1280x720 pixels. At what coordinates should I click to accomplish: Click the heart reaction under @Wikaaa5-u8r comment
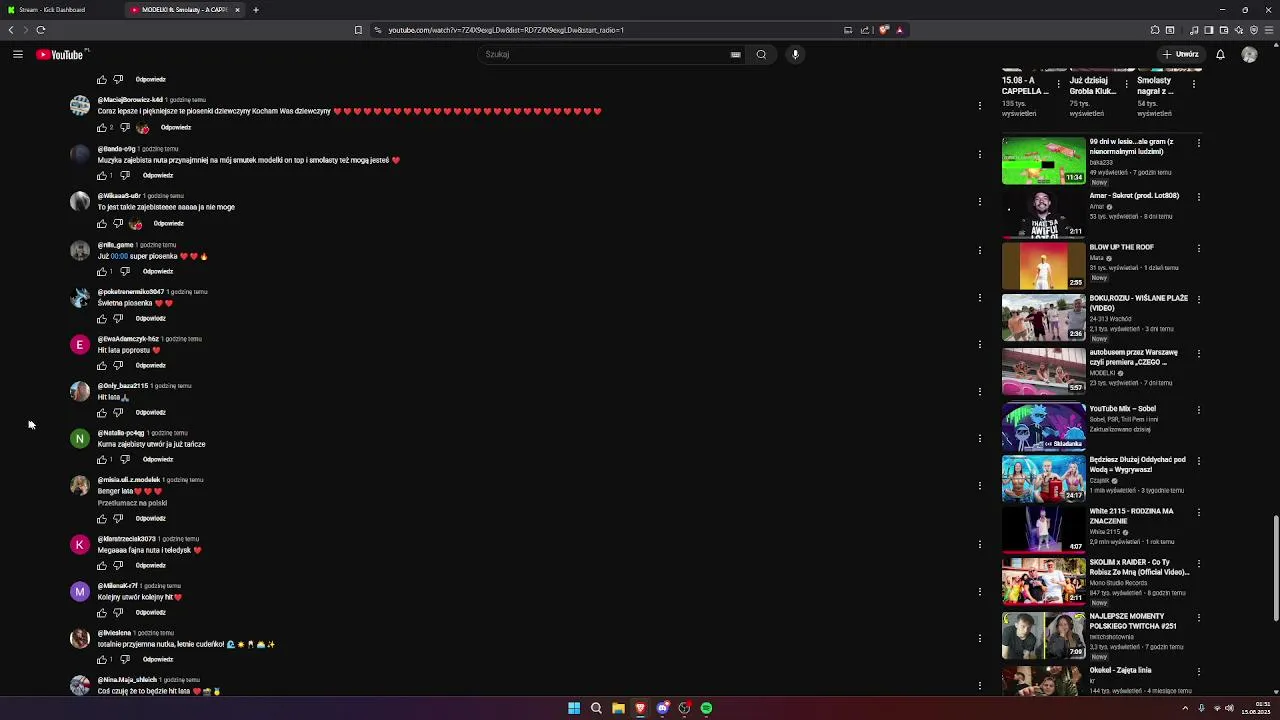pos(136,224)
